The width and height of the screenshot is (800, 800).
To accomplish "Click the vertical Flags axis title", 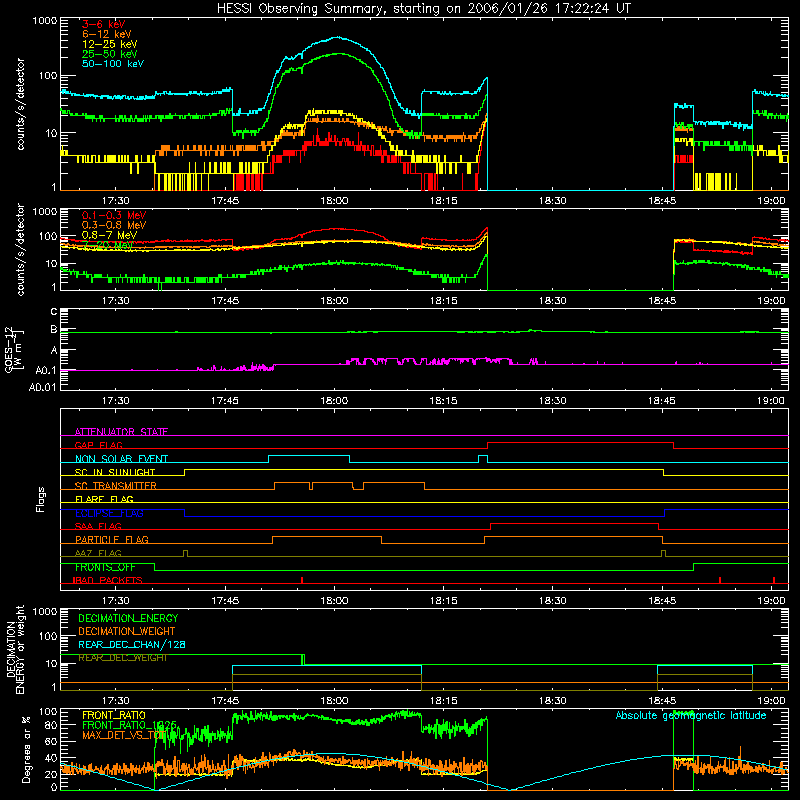I will pyautogui.click(x=41, y=499).
